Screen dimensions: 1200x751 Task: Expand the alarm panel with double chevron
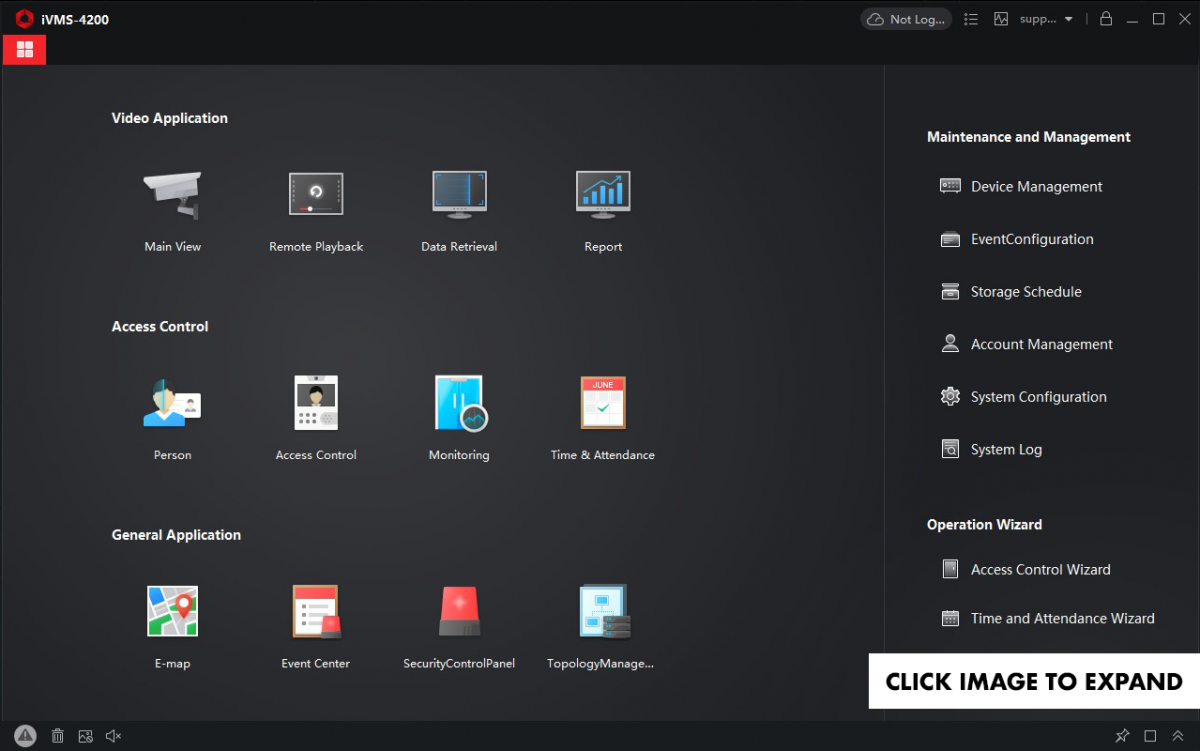[x=1178, y=736]
